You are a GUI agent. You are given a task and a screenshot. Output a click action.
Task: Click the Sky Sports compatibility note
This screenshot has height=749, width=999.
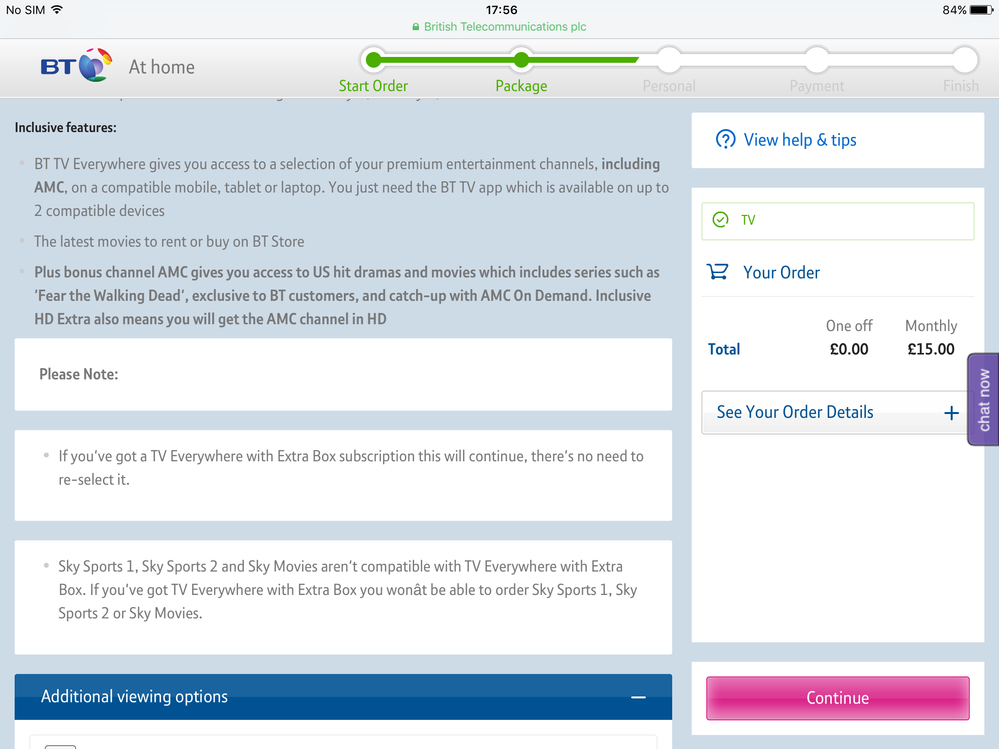[348, 590]
